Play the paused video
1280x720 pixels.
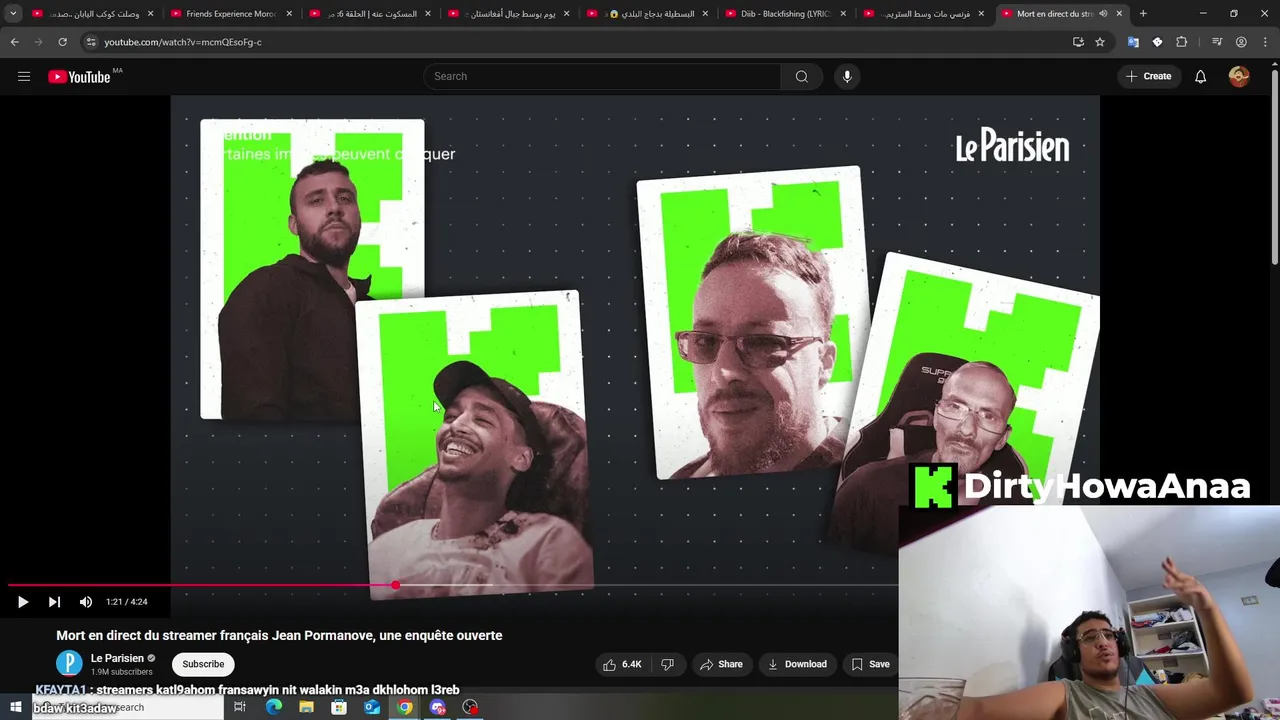coord(22,602)
